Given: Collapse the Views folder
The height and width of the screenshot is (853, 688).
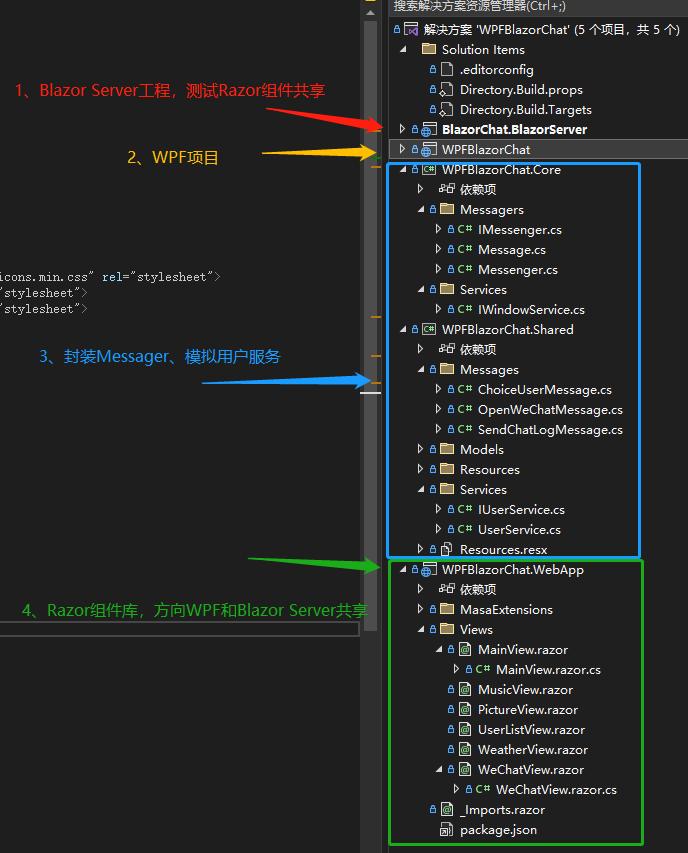Looking at the screenshot, I should coord(421,630).
